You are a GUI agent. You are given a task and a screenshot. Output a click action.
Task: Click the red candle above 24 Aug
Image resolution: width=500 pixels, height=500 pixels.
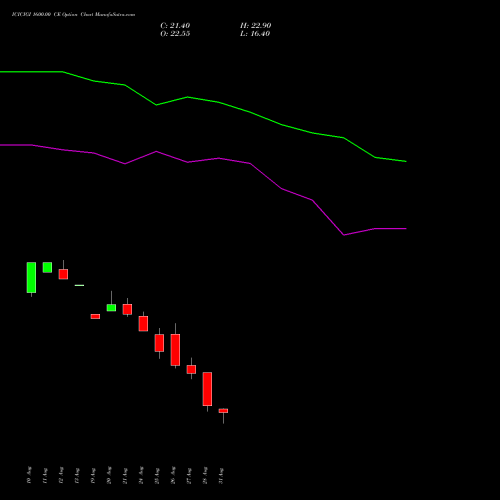[x=143, y=323]
